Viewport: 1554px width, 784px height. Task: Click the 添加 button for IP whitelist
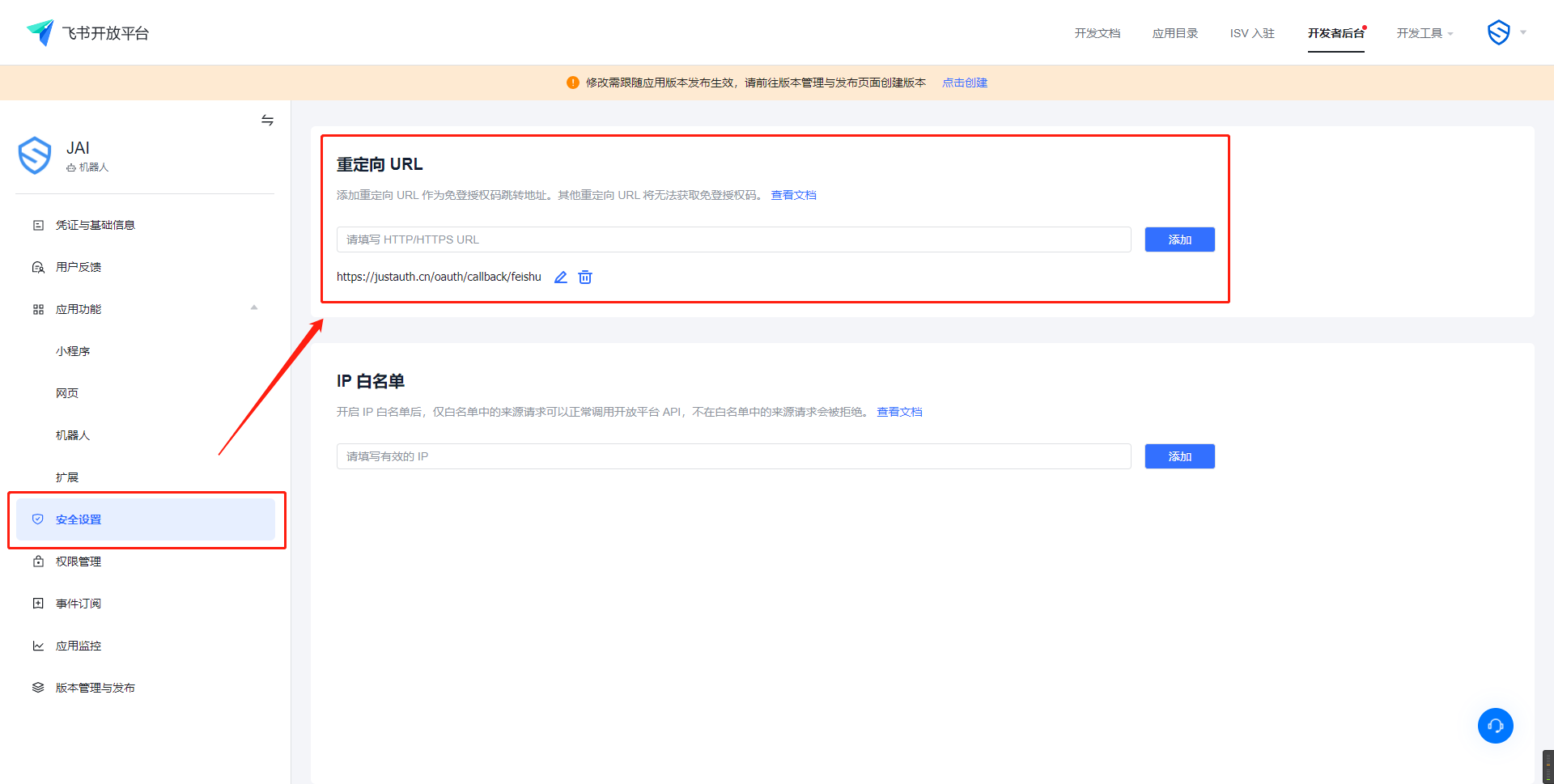pyautogui.click(x=1179, y=456)
